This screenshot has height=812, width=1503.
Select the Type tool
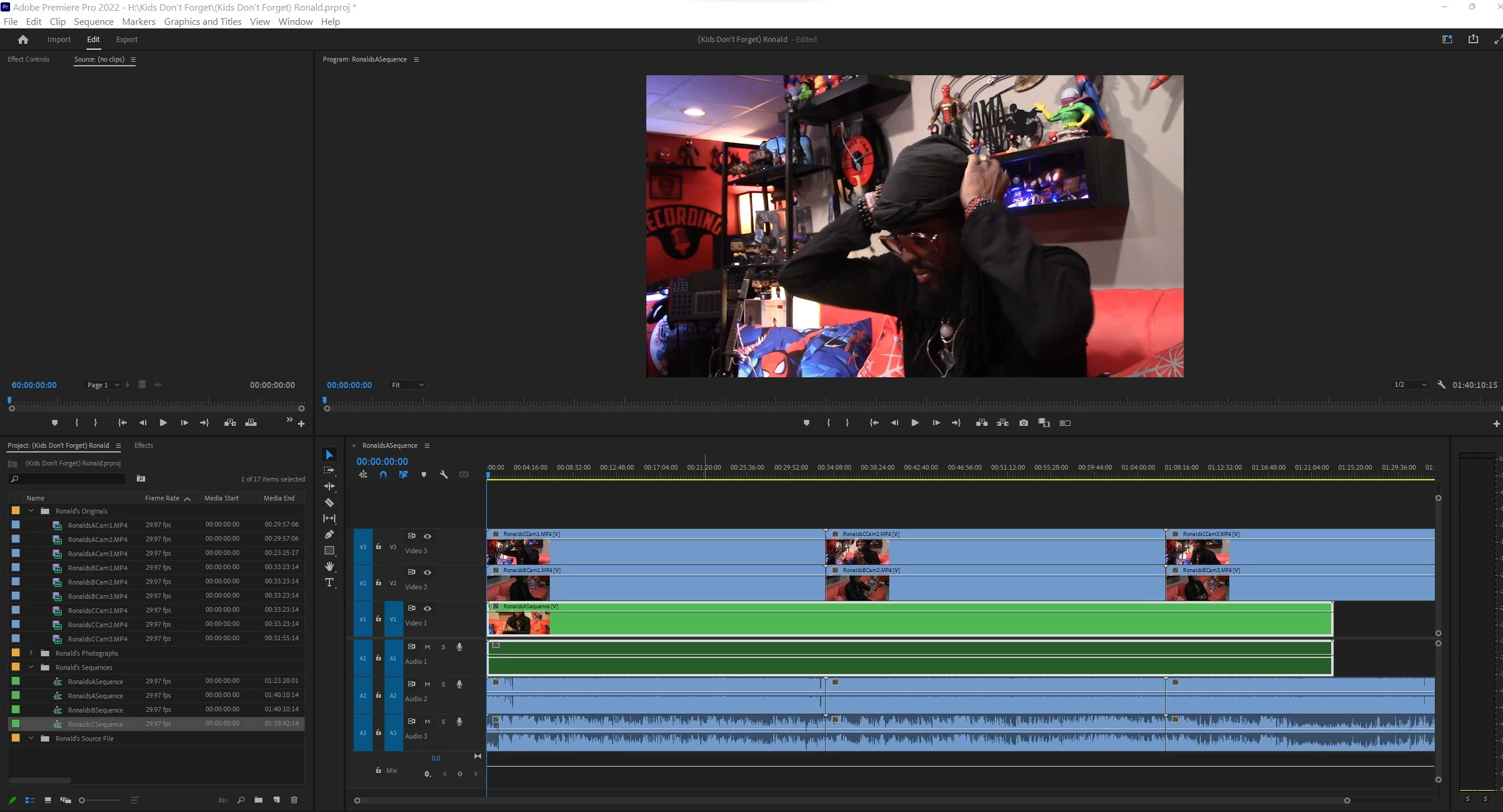click(329, 583)
